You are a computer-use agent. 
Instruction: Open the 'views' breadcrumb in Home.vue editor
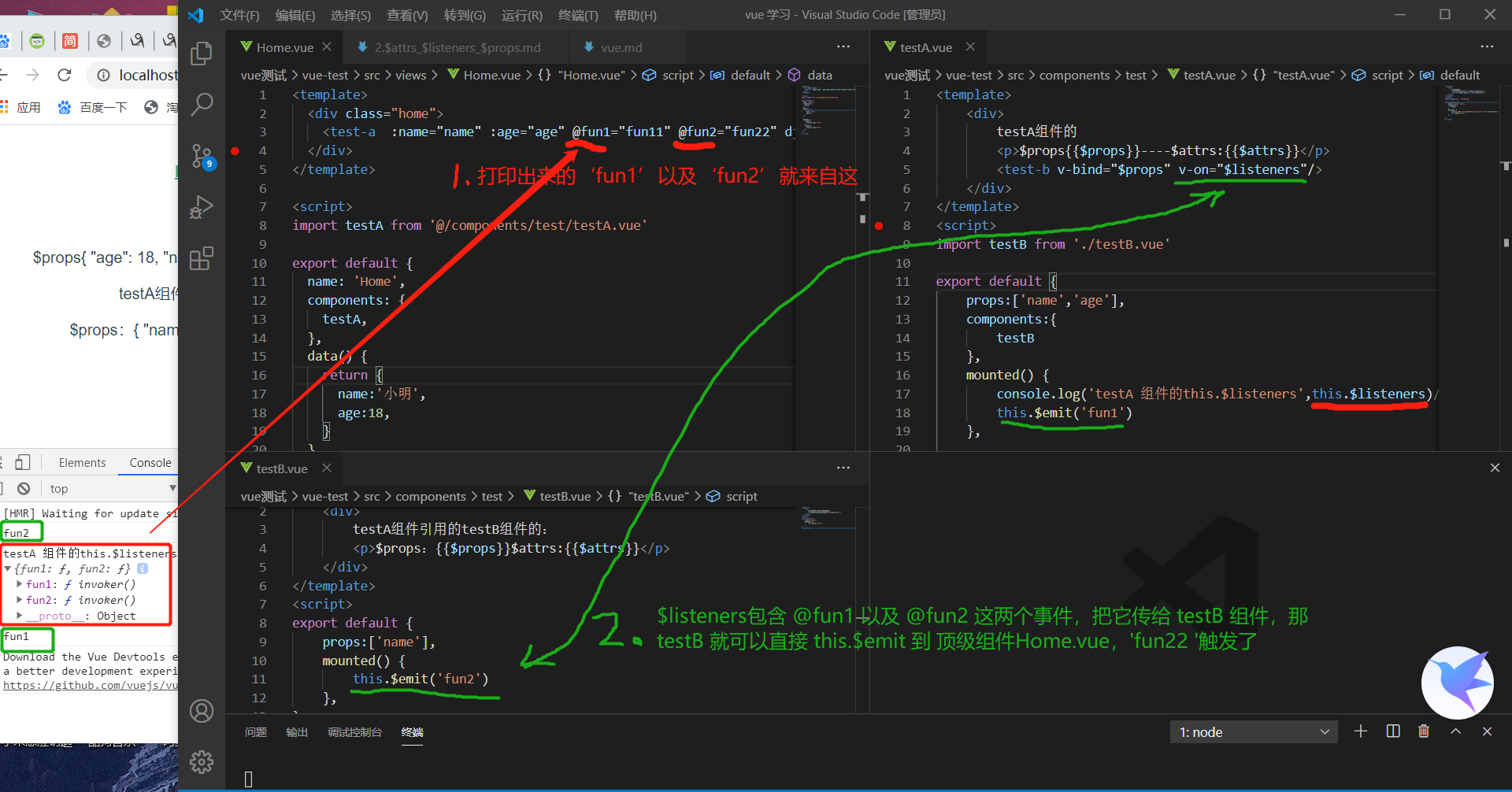(x=410, y=75)
